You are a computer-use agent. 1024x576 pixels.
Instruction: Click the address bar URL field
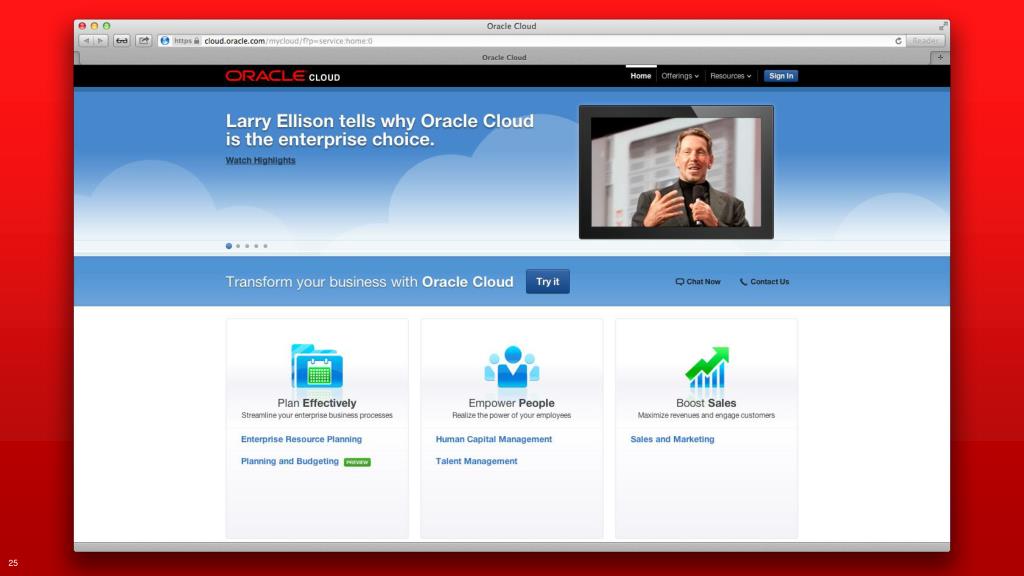tap(531, 40)
